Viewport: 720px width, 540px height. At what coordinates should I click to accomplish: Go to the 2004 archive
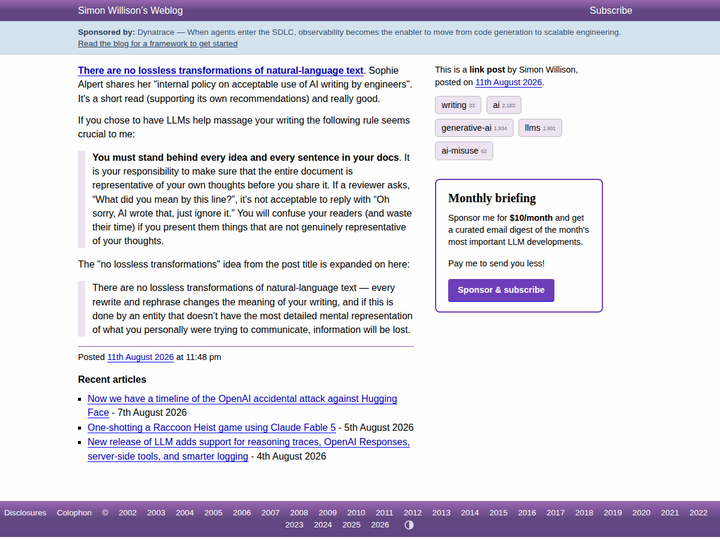pos(185,513)
